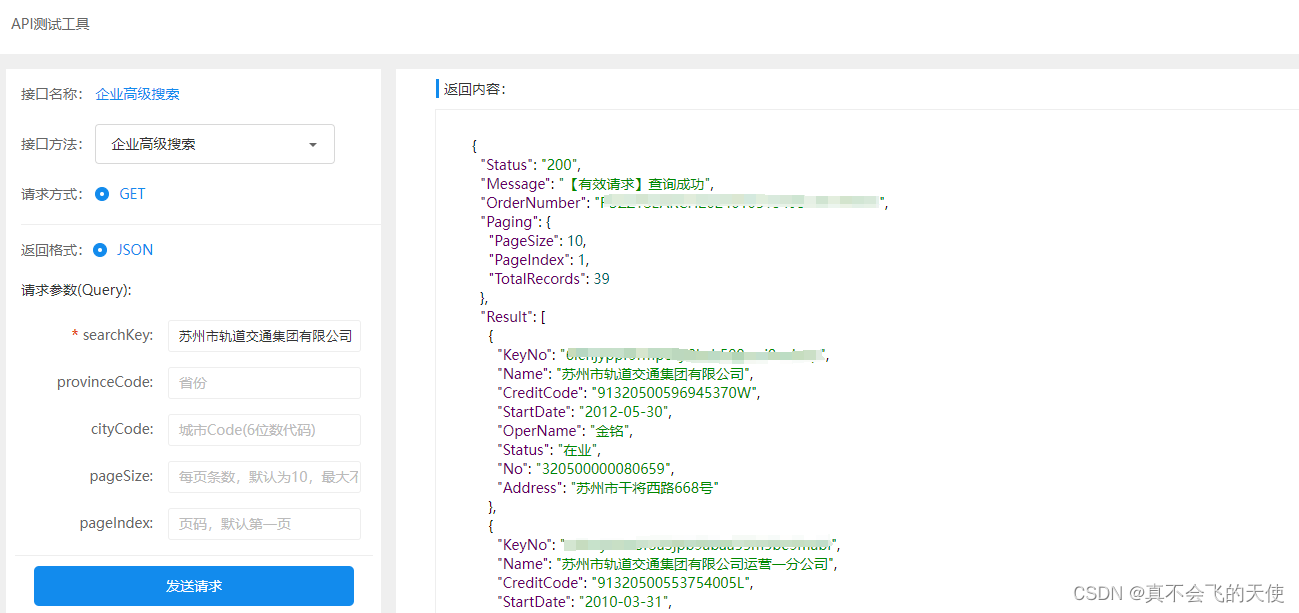This screenshot has height=613, width=1299.
Task: Click the 接口方法 label
Action: pos(52,144)
